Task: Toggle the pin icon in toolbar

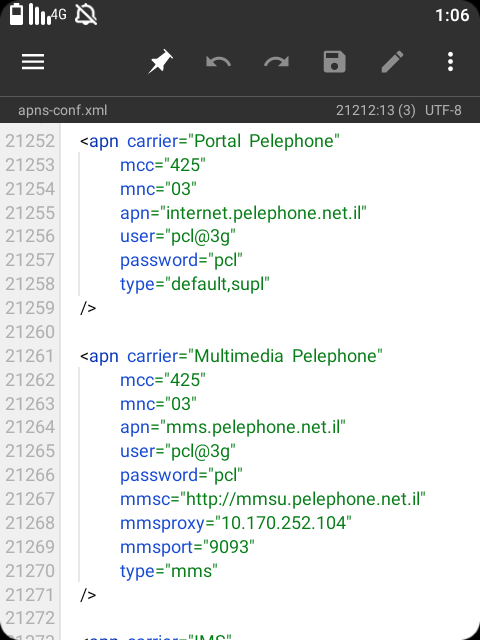Action: (160, 62)
